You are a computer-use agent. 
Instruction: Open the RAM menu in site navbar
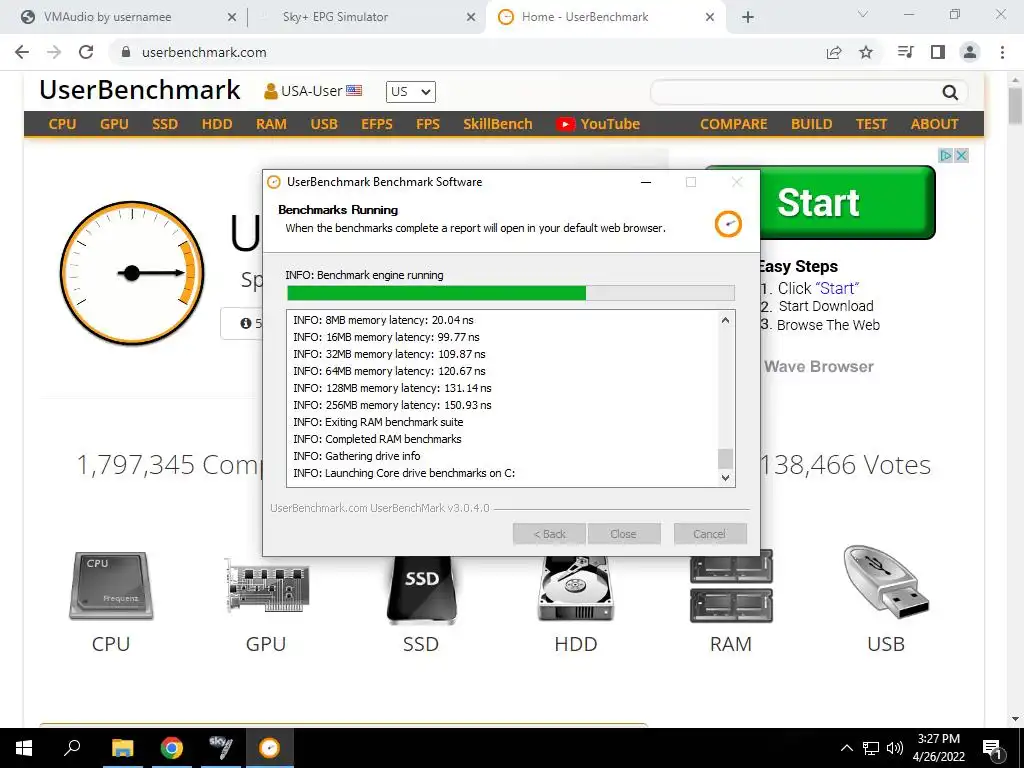pos(271,124)
